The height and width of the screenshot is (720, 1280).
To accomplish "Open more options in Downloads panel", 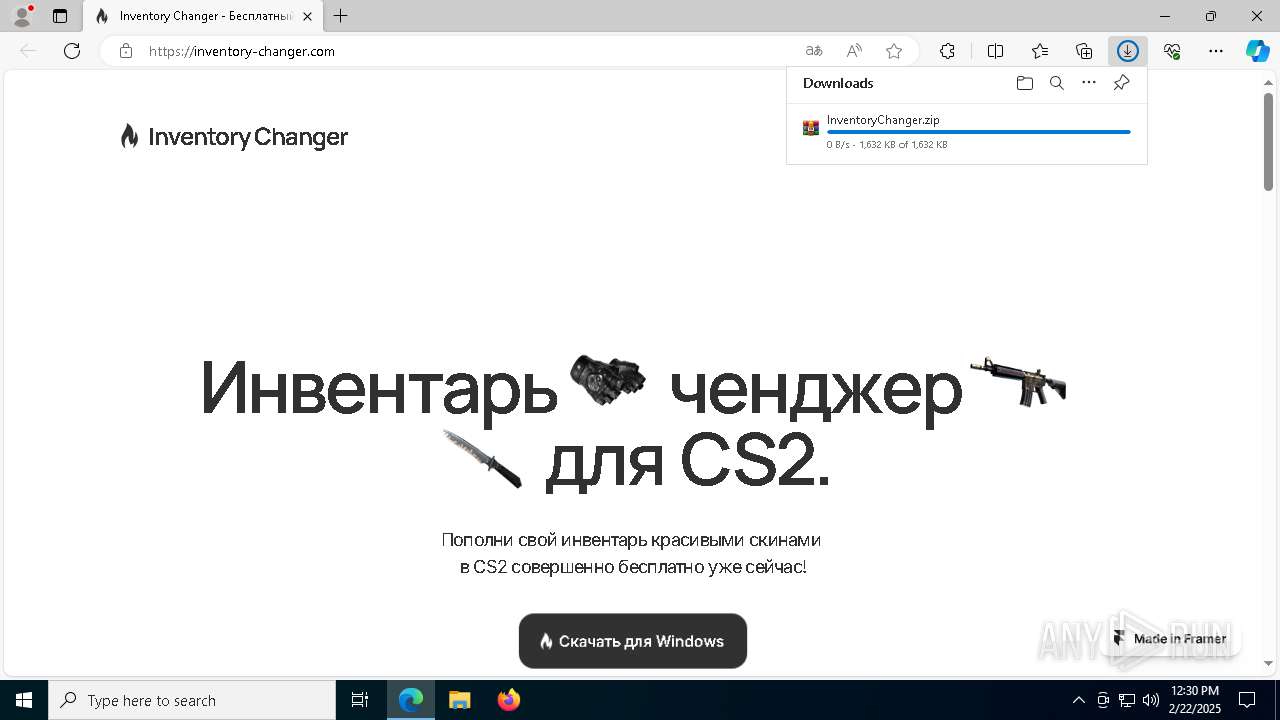I will 1089,83.
